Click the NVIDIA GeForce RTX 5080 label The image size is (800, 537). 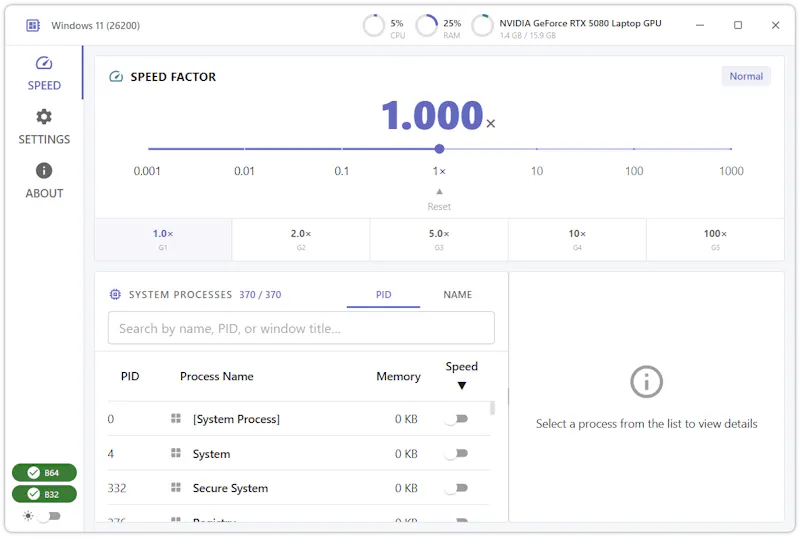pyautogui.click(x=580, y=23)
